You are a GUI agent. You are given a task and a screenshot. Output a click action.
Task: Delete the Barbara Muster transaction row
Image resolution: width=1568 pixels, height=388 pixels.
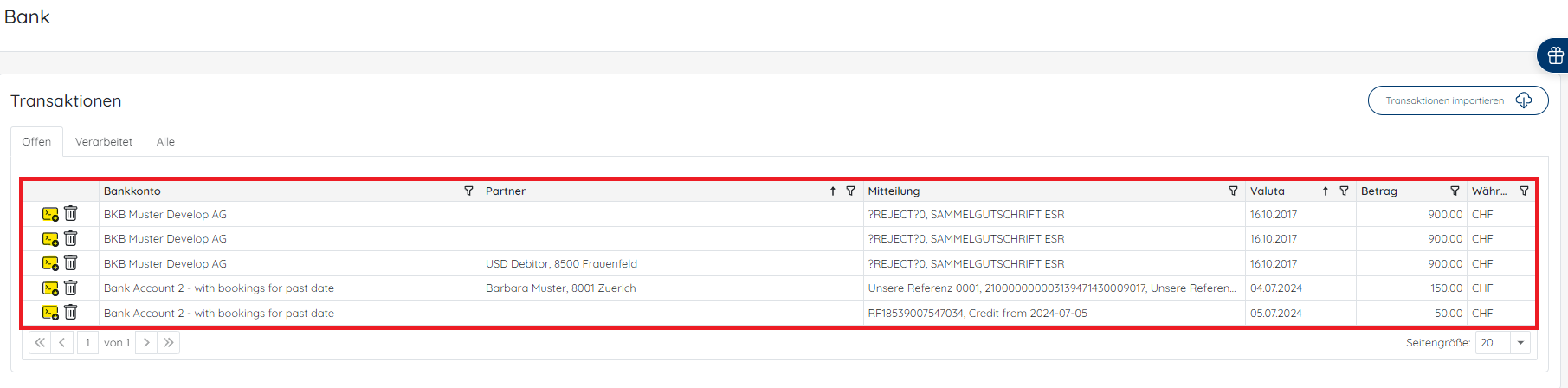click(71, 288)
